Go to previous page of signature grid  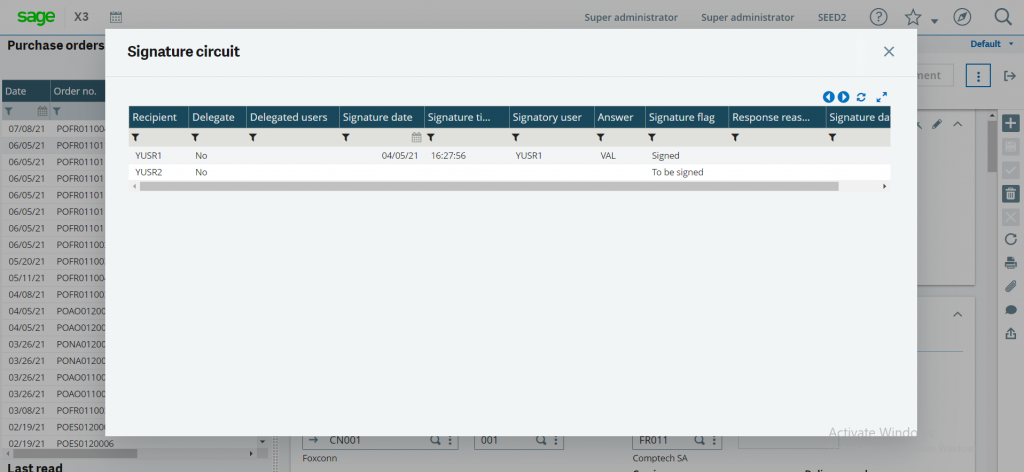point(828,97)
